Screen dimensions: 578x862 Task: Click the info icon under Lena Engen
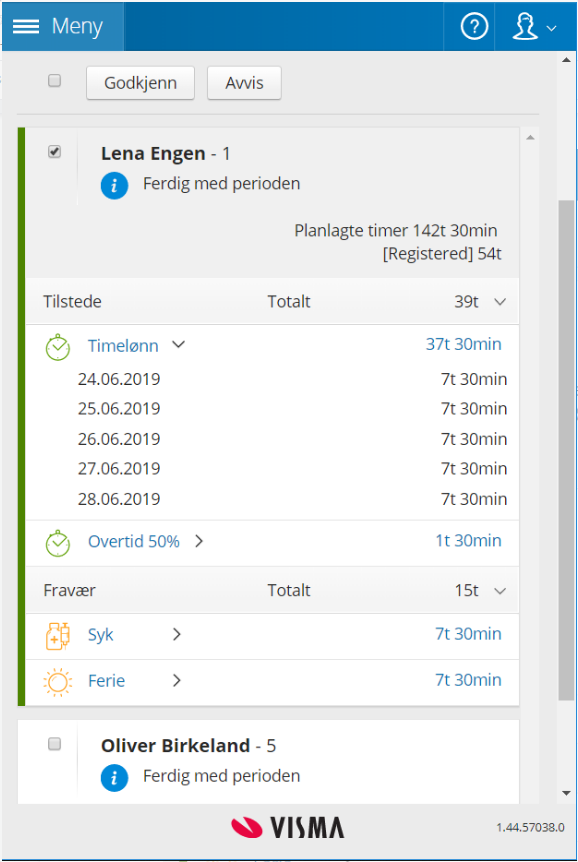coord(114,185)
